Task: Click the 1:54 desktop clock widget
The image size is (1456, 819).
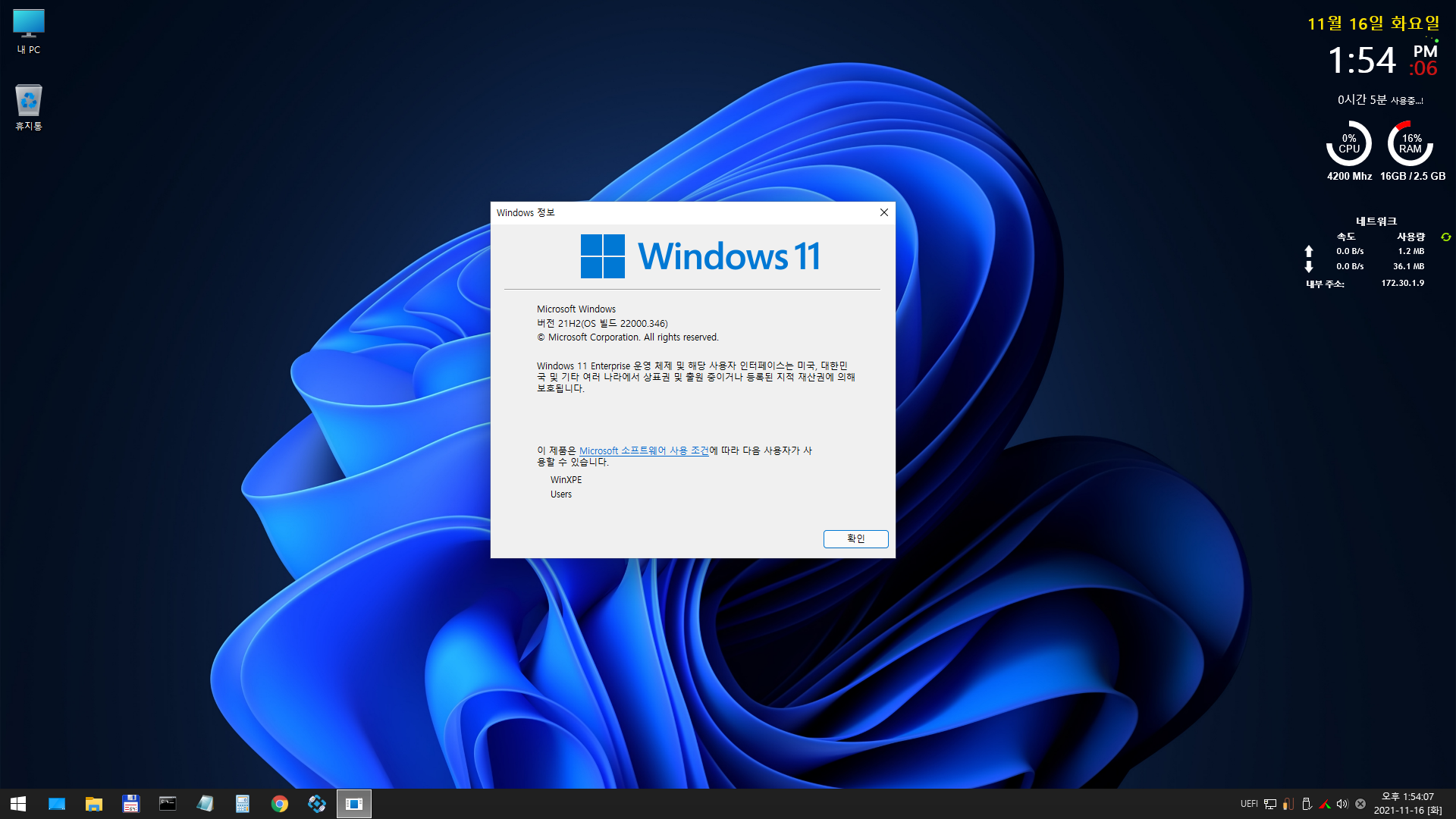Action: (x=1362, y=61)
